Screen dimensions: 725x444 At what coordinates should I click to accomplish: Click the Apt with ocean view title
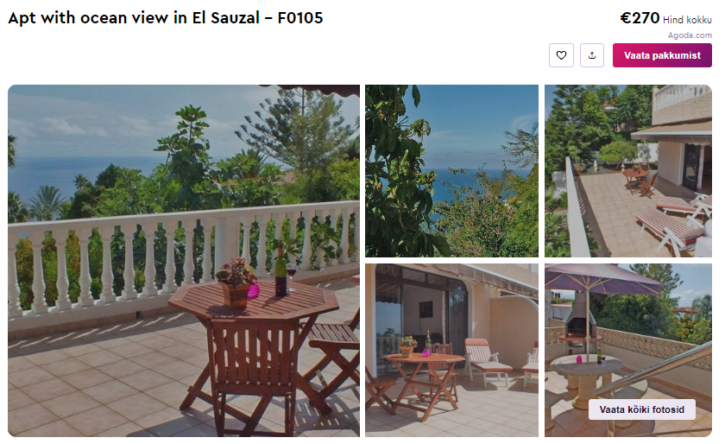pos(165,18)
